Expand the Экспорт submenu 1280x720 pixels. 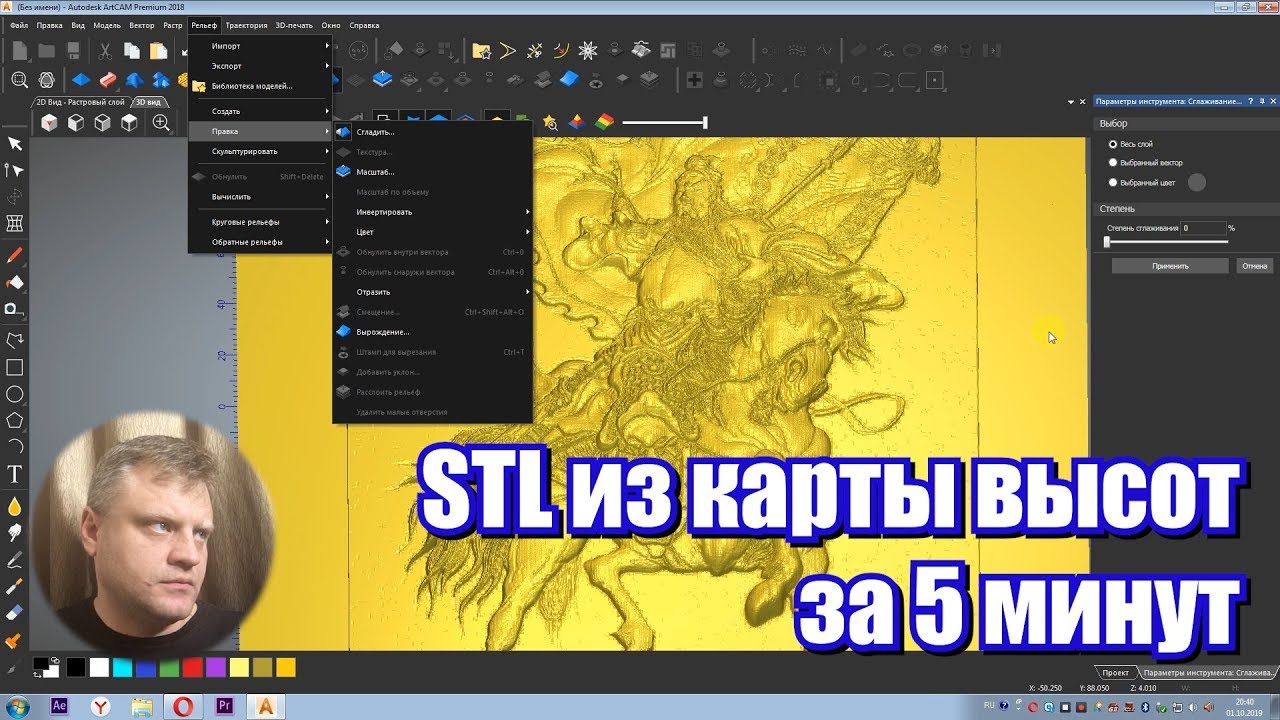(260, 66)
